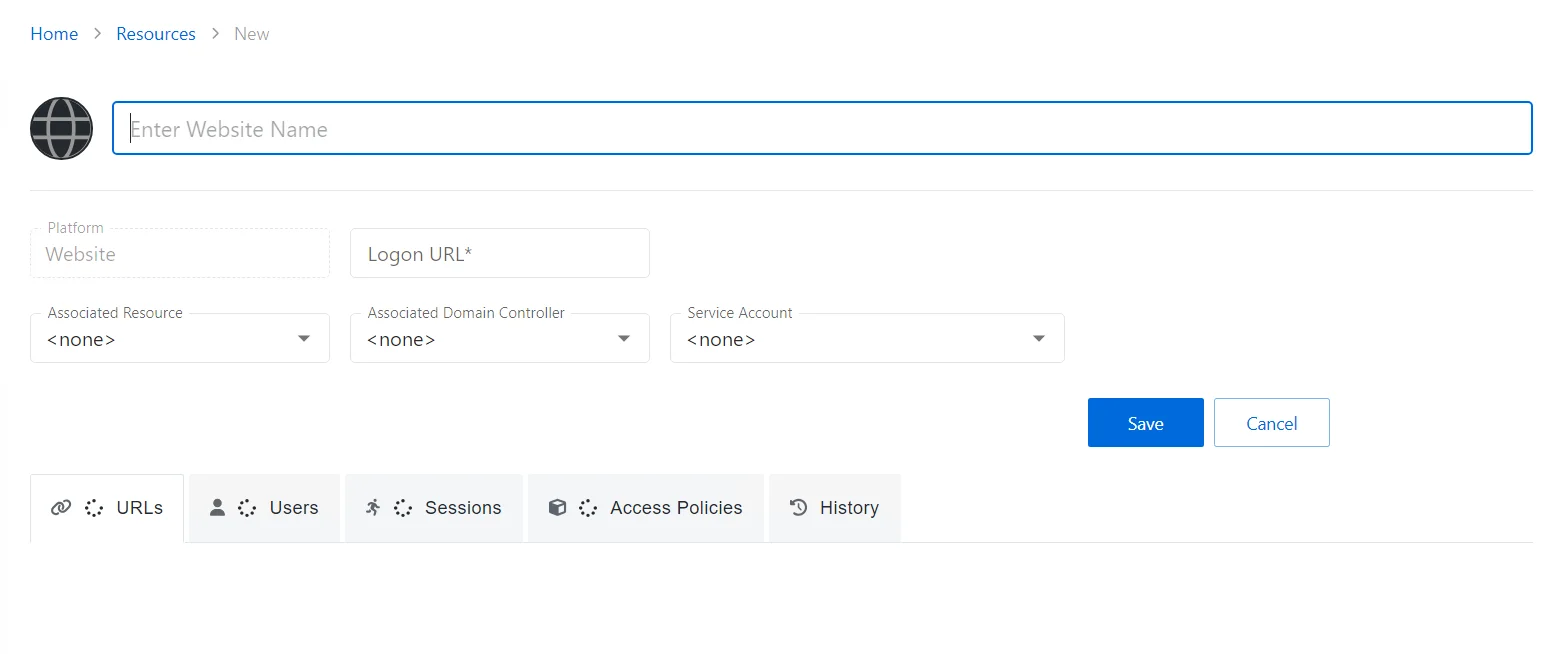The width and height of the screenshot is (1561, 654).
Task: Open the History tab
Action: 835,508
